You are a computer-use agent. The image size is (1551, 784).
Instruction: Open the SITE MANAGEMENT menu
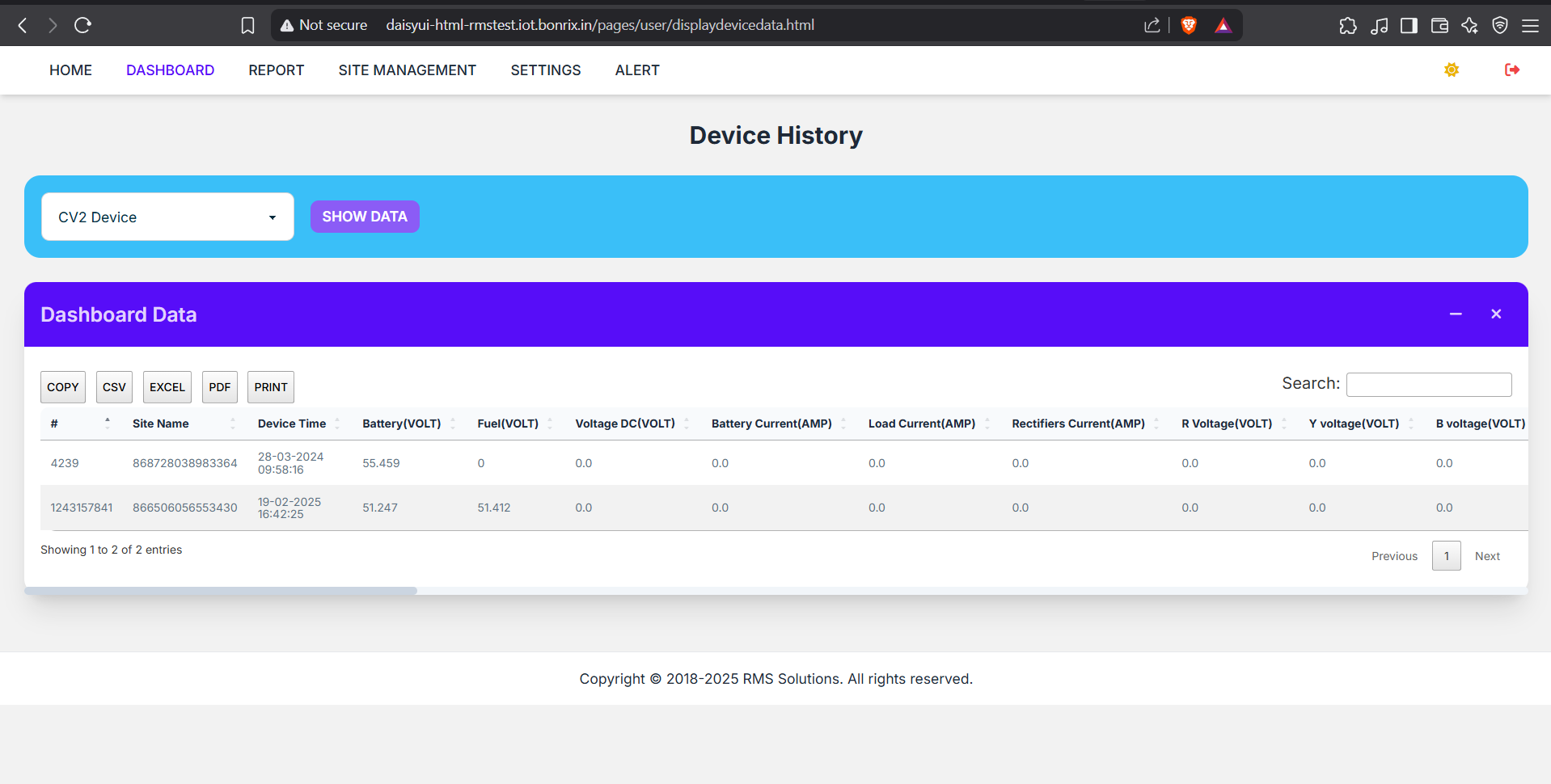point(407,70)
